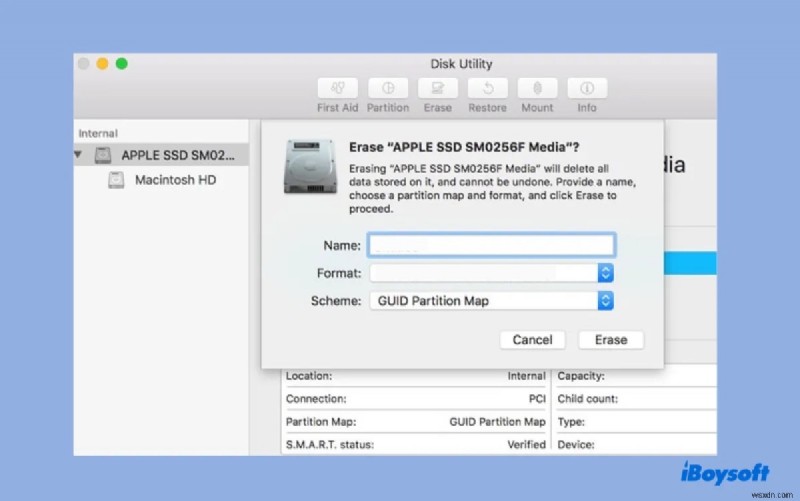The width and height of the screenshot is (800, 501).
Task: Click the yellow minimize window button
Action: [x=103, y=64]
